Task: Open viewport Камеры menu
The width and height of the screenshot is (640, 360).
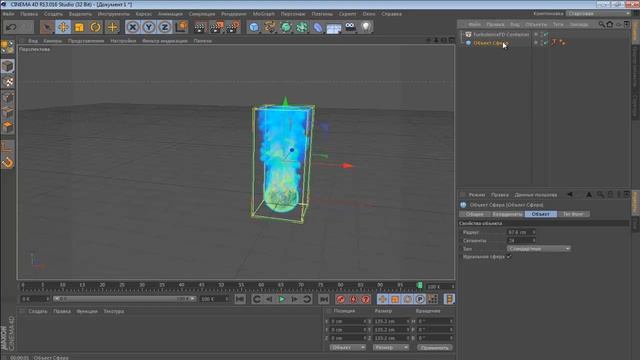Action: pos(53,41)
